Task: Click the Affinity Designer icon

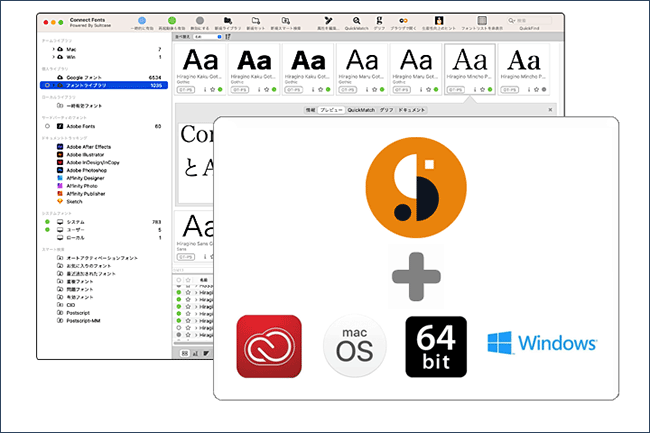Action: [x=60, y=178]
